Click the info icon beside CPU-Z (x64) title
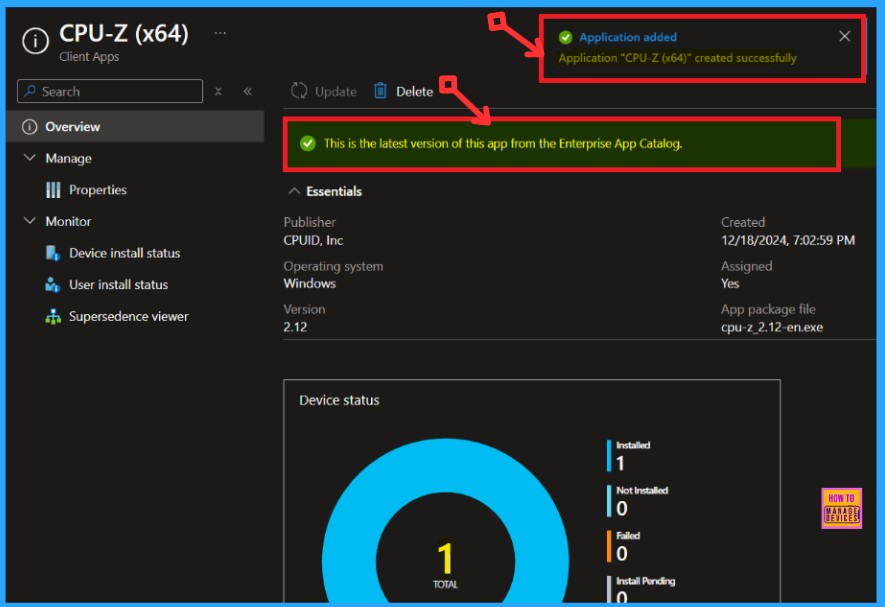The width and height of the screenshot is (885, 607). tap(35, 41)
